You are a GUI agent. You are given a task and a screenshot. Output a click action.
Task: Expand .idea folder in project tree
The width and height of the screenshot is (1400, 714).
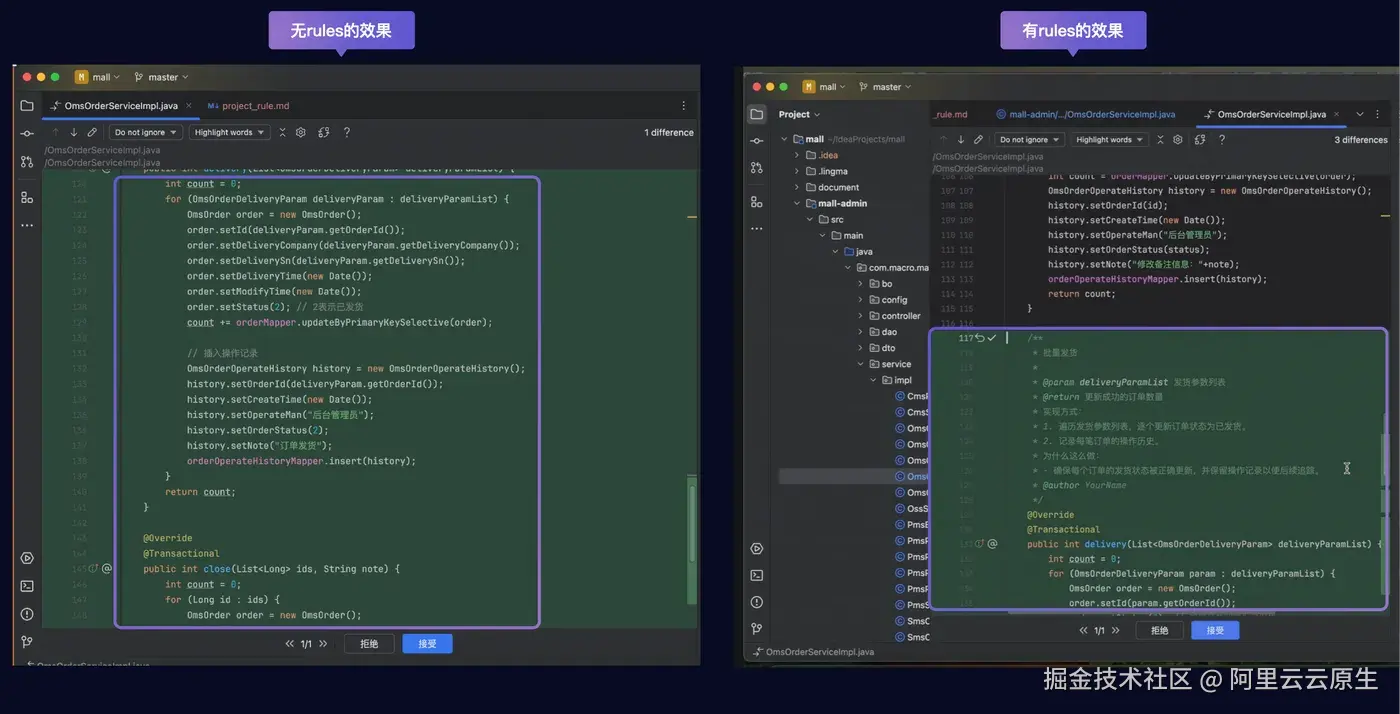[797, 155]
